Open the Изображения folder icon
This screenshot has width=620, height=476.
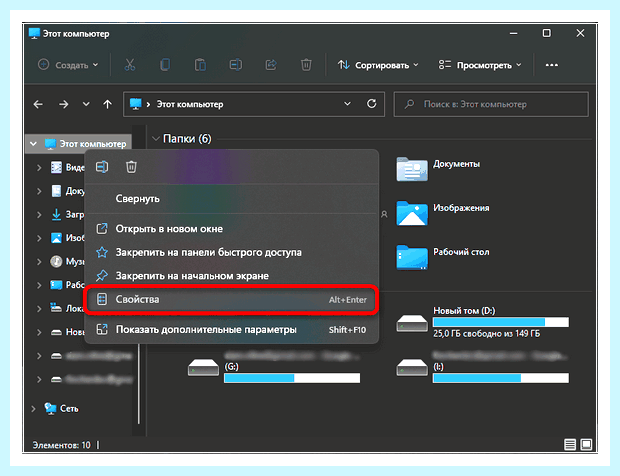pos(412,213)
